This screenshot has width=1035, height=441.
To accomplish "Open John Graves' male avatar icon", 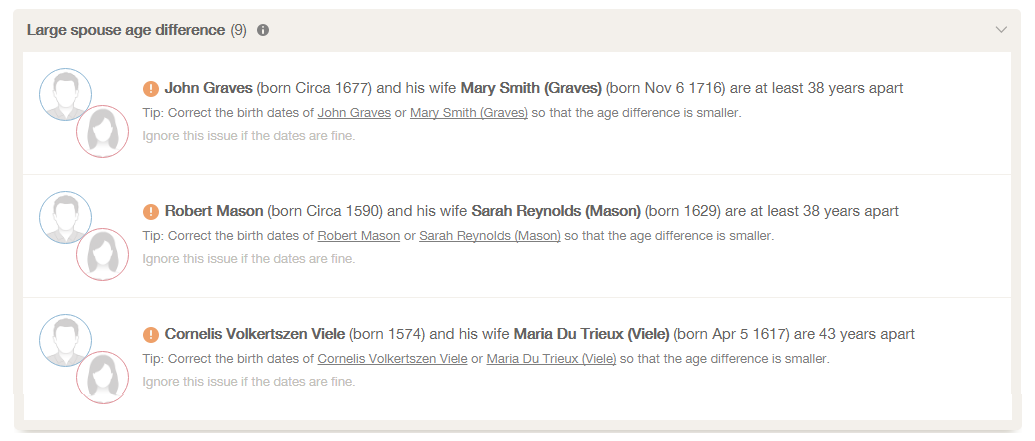I will tap(65, 94).
